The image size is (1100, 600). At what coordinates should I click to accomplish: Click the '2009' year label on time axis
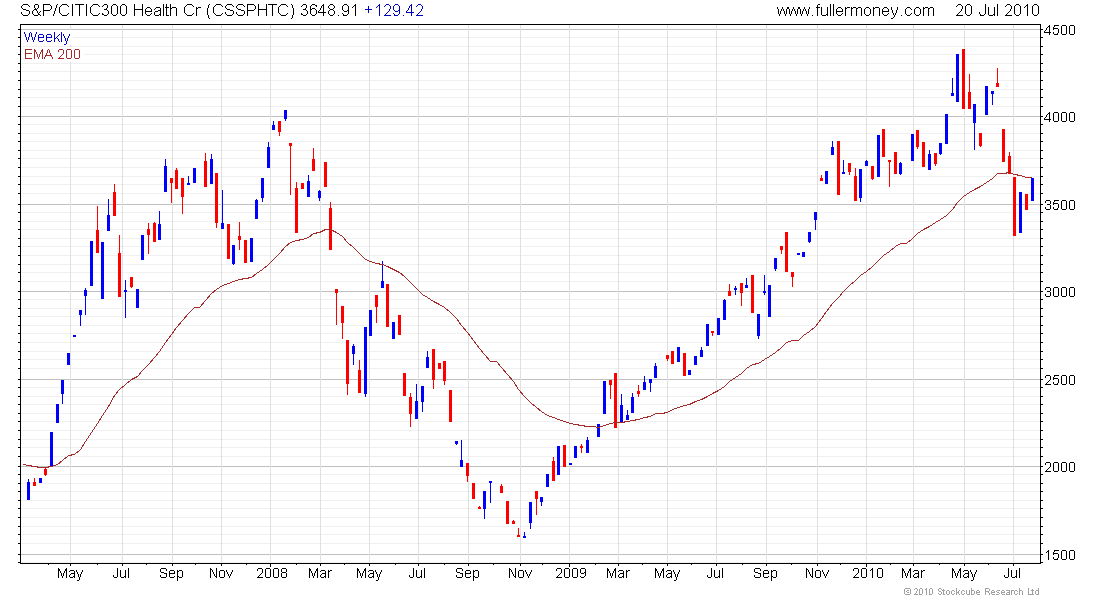[x=570, y=573]
